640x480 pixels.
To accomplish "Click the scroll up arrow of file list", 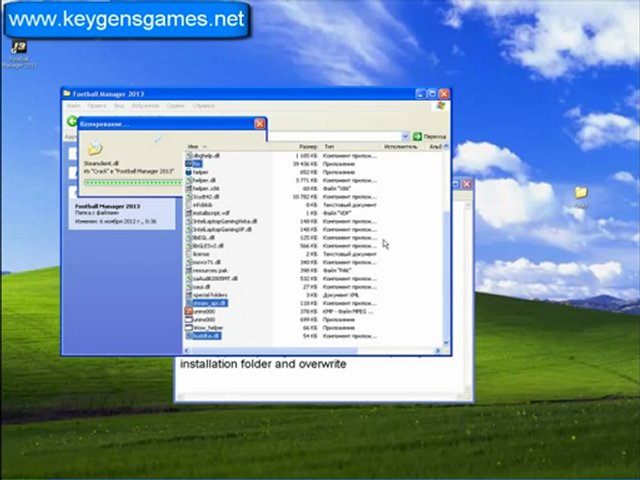I will [446, 147].
